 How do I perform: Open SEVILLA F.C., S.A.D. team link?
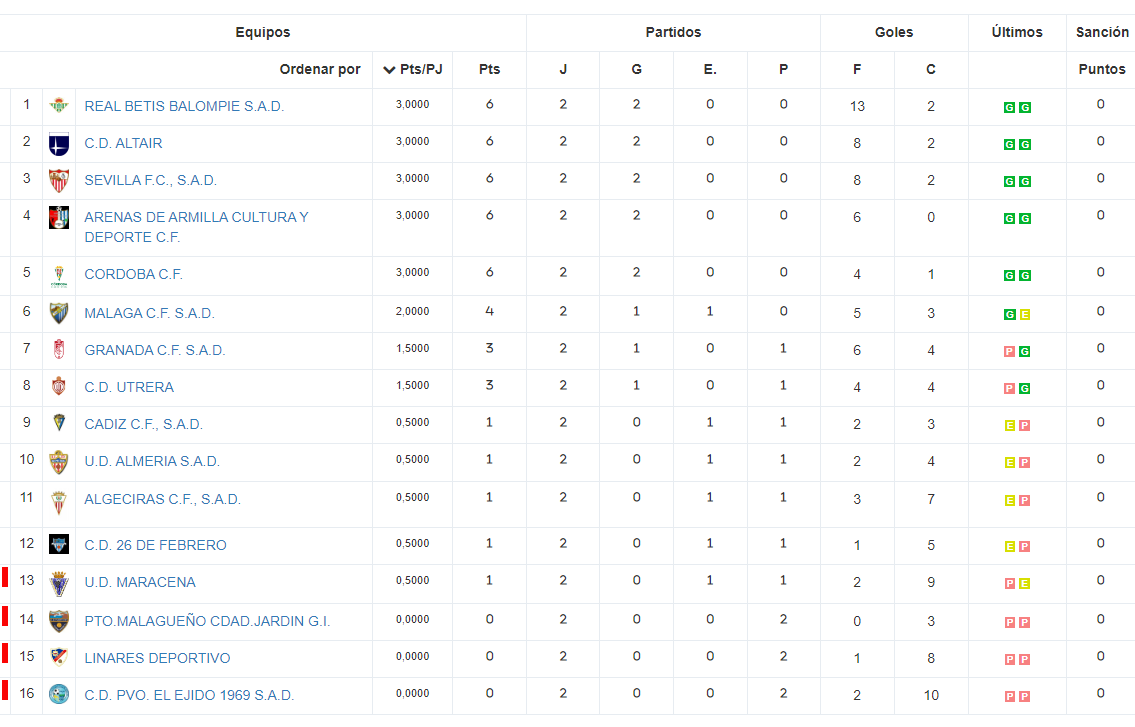[151, 180]
